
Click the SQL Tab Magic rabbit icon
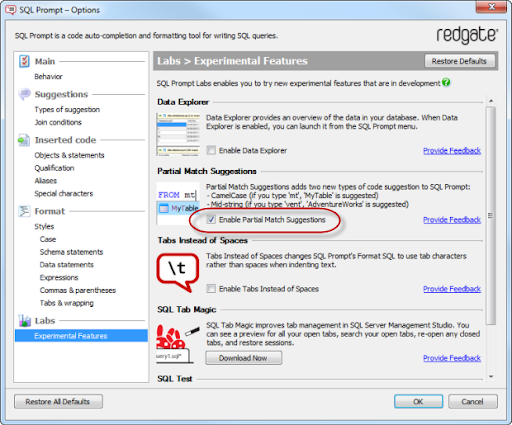pos(178,344)
